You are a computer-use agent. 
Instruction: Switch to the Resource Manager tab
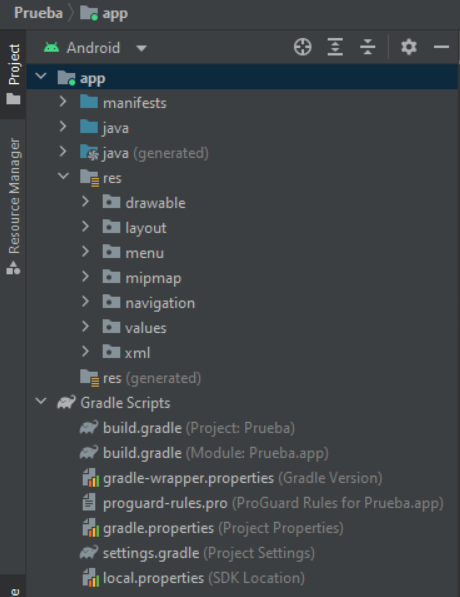click(x=13, y=206)
